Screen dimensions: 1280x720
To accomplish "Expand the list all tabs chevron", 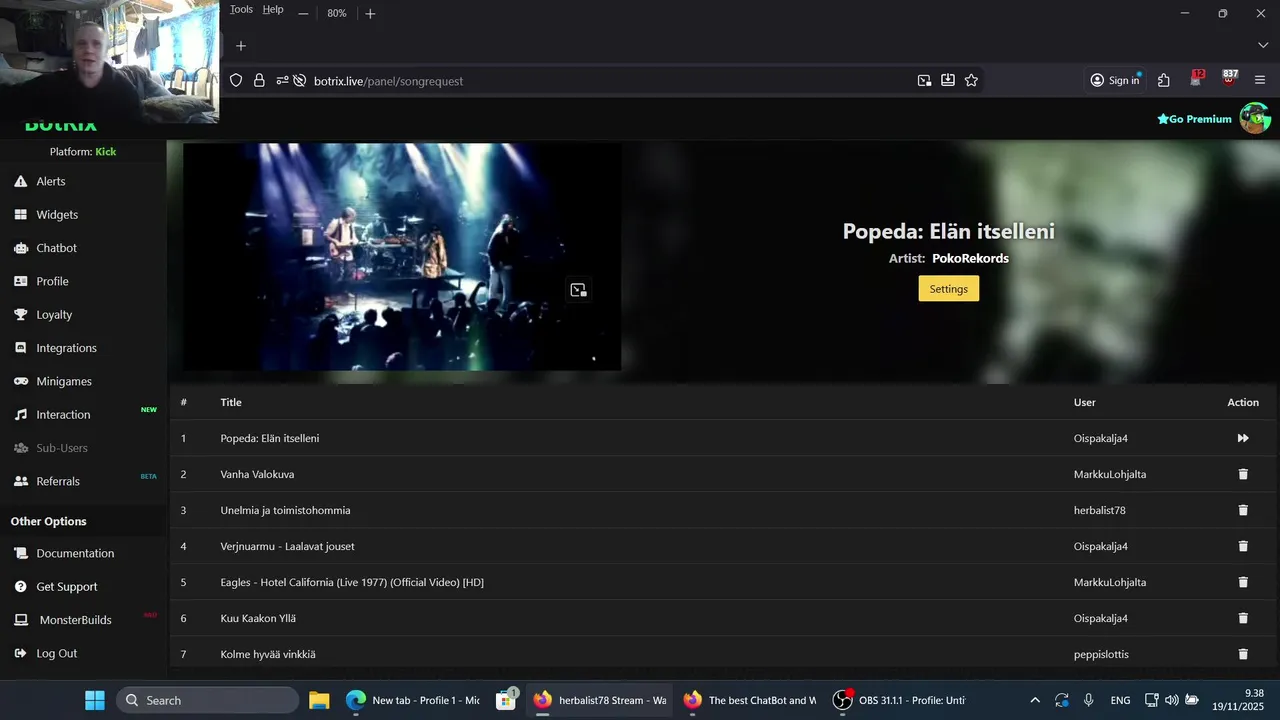I will [x=1263, y=46].
